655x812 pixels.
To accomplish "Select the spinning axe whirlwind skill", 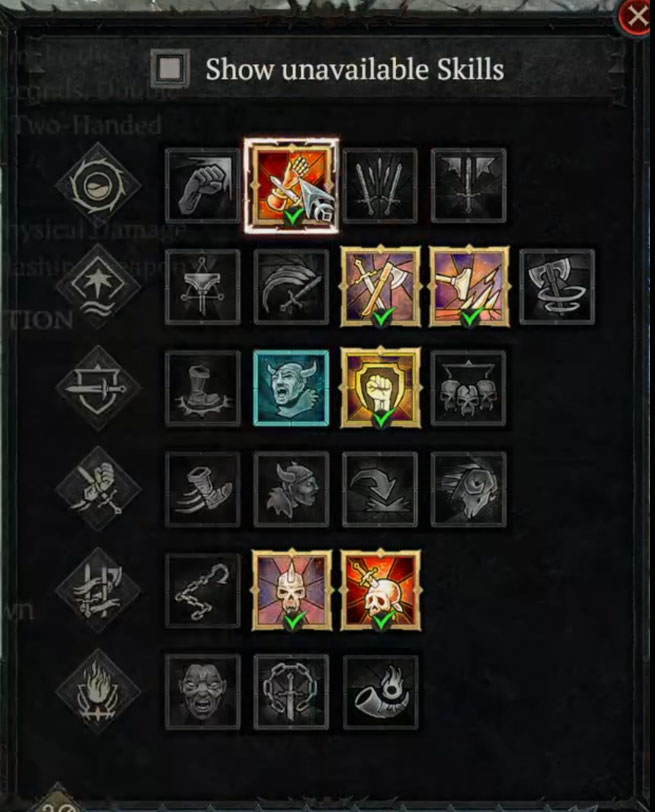I will click(557, 287).
